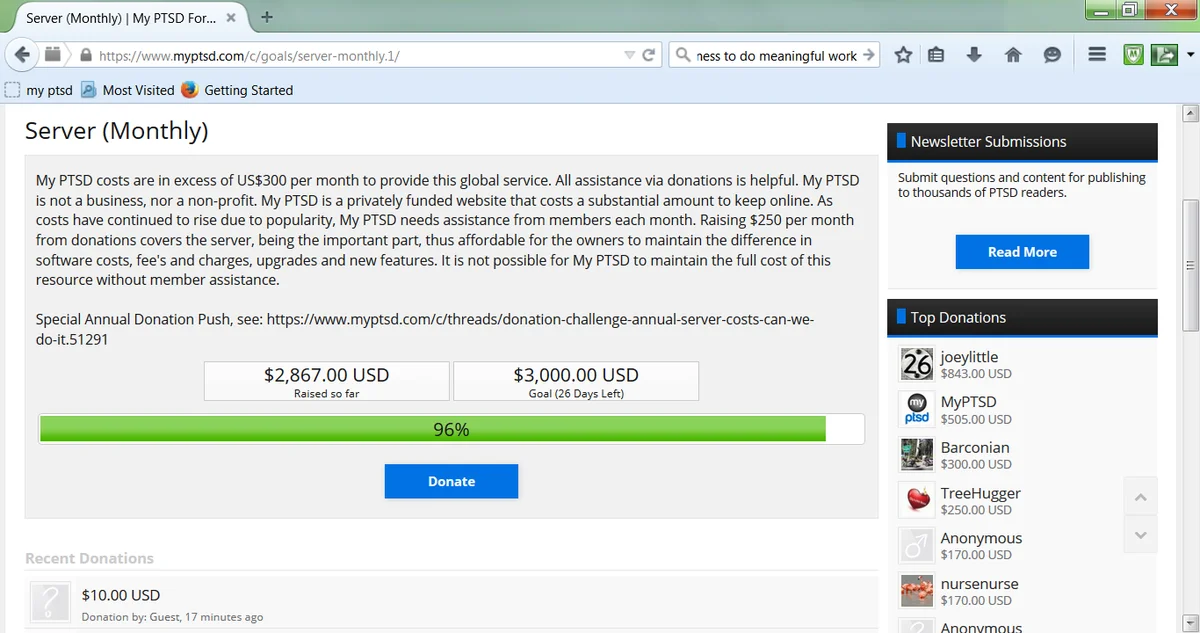Open TreeHugger donor name link
This screenshot has height=633, width=1200.
[x=980, y=493]
